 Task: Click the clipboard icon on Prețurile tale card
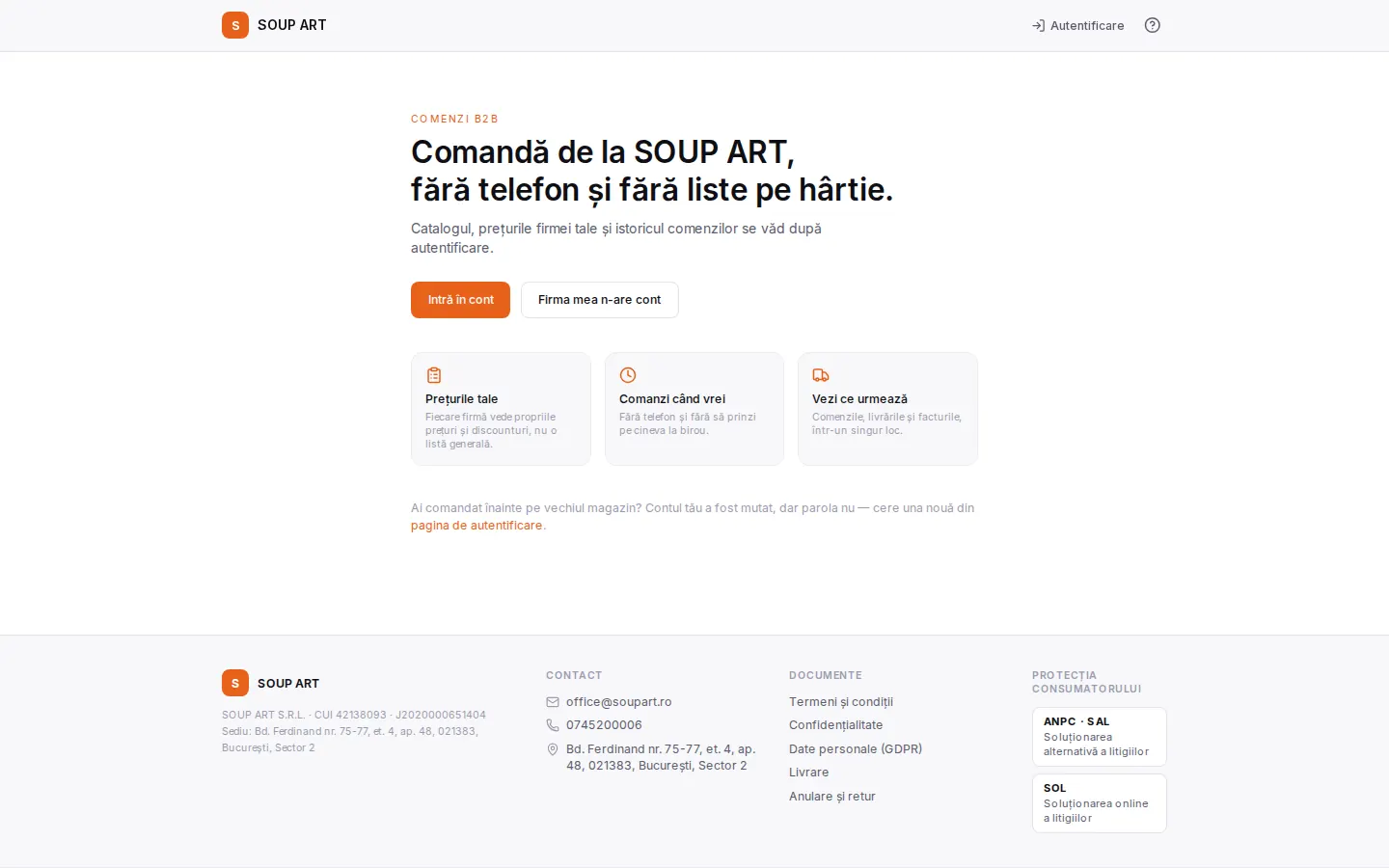pyautogui.click(x=434, y=375)
